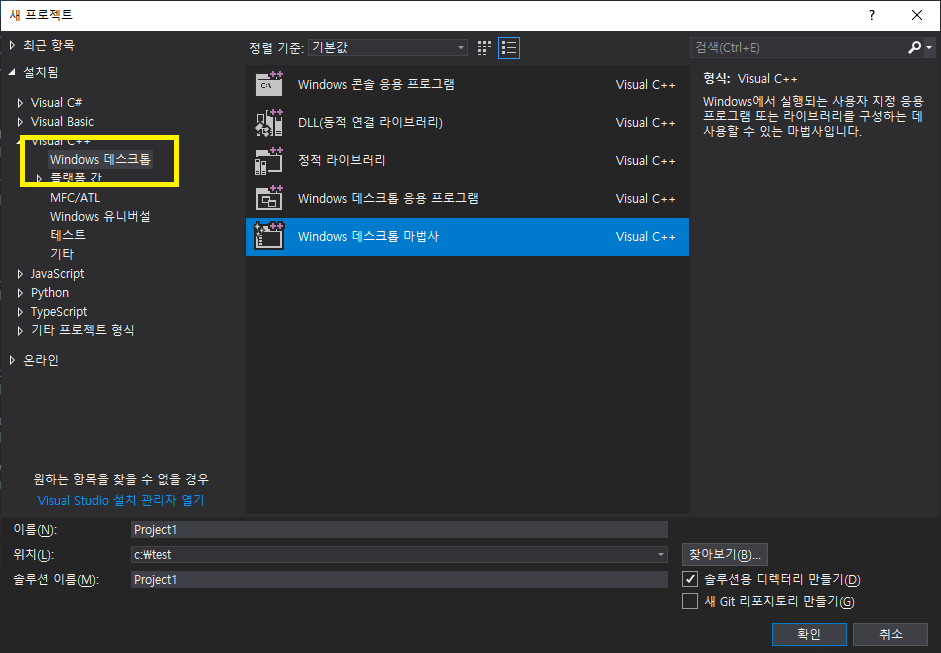Click the 찾아보기(B)... button
Viewport: 941px width, 653px height.
point(725,555)
